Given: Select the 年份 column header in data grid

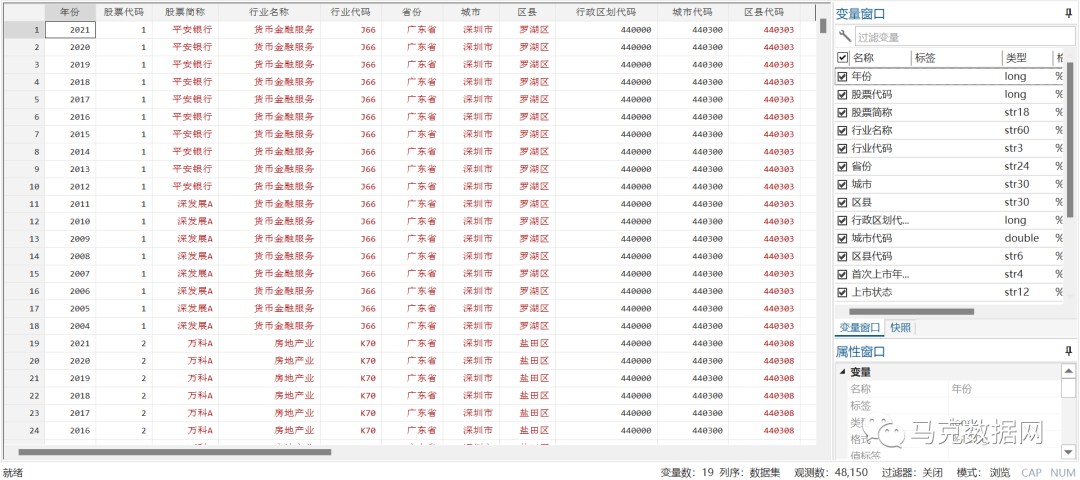Looking at the screenshot, I should [70, 12].
